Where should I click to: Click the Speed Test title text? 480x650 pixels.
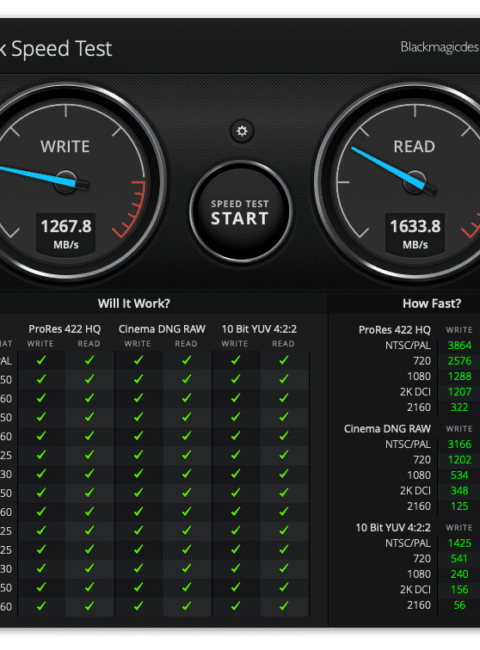pos(61,49)
